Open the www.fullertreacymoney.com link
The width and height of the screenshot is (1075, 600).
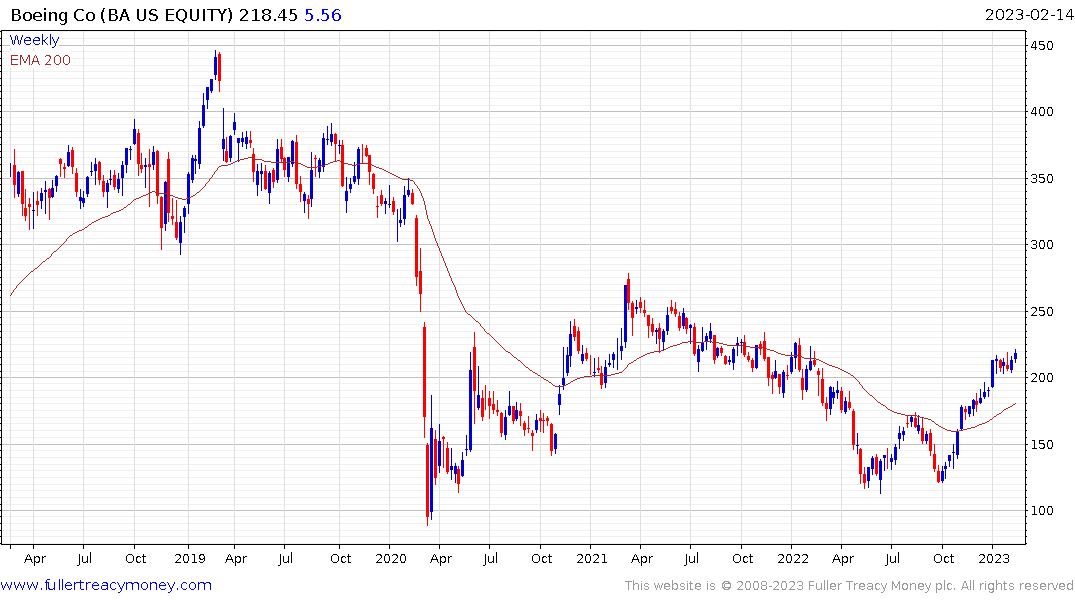[106, 585]
